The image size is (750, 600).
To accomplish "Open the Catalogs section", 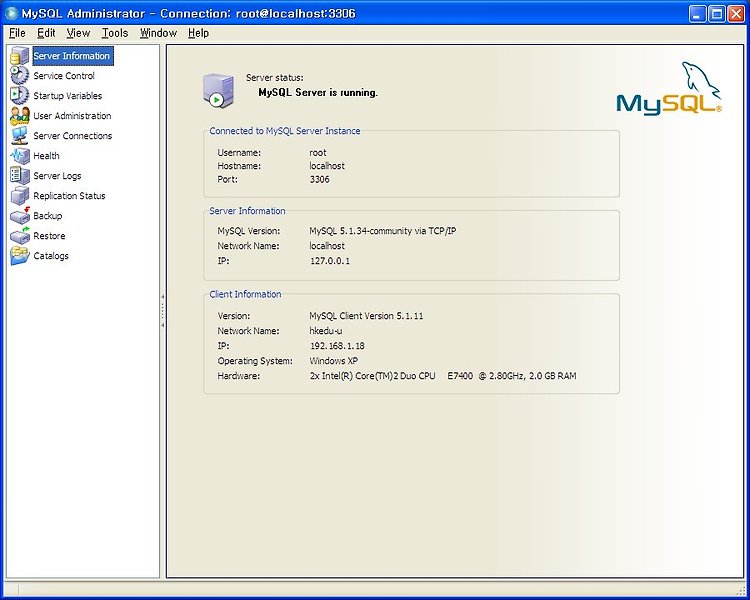I will (x=51, y=256).
